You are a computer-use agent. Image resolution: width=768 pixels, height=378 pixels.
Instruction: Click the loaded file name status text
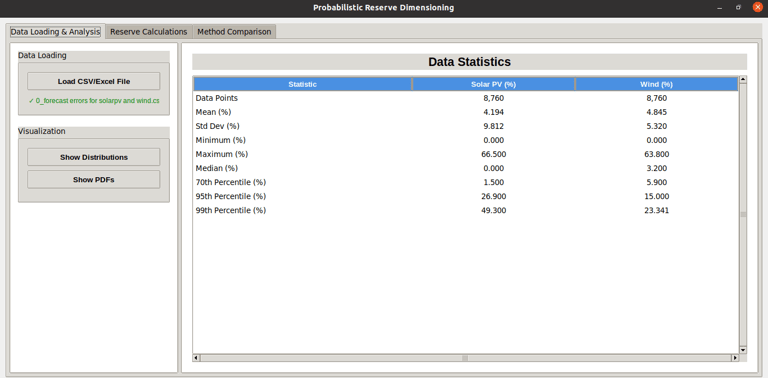[94, 100]
